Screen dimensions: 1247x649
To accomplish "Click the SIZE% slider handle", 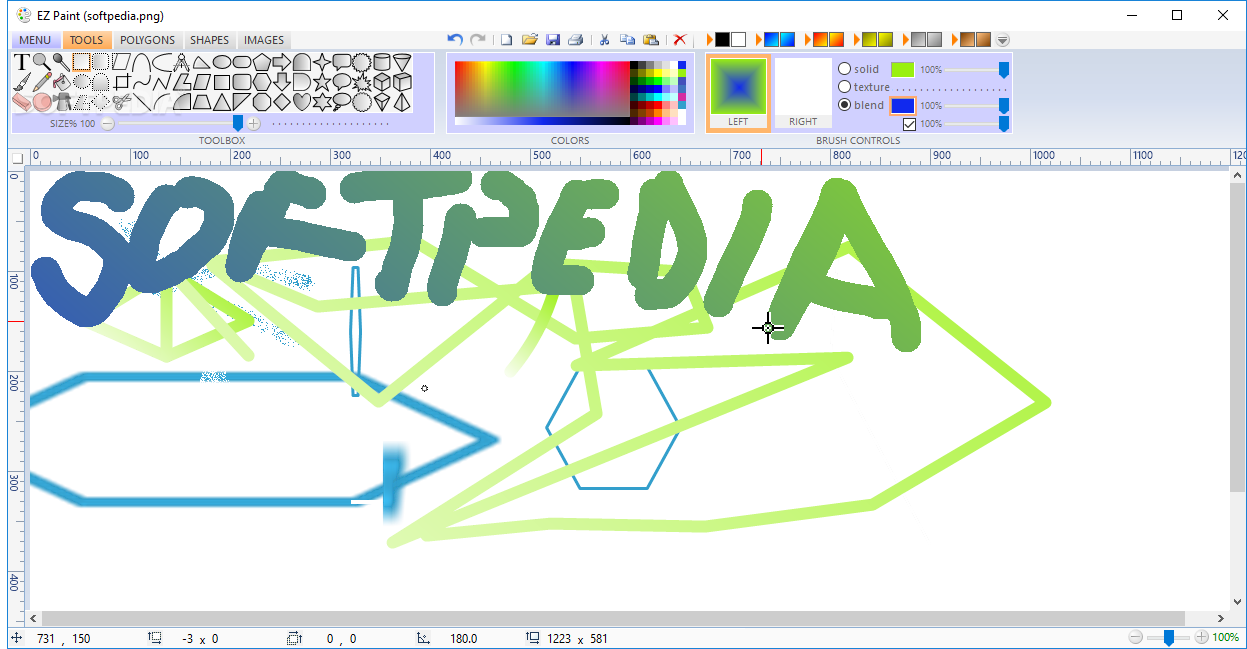I will 238,122.
